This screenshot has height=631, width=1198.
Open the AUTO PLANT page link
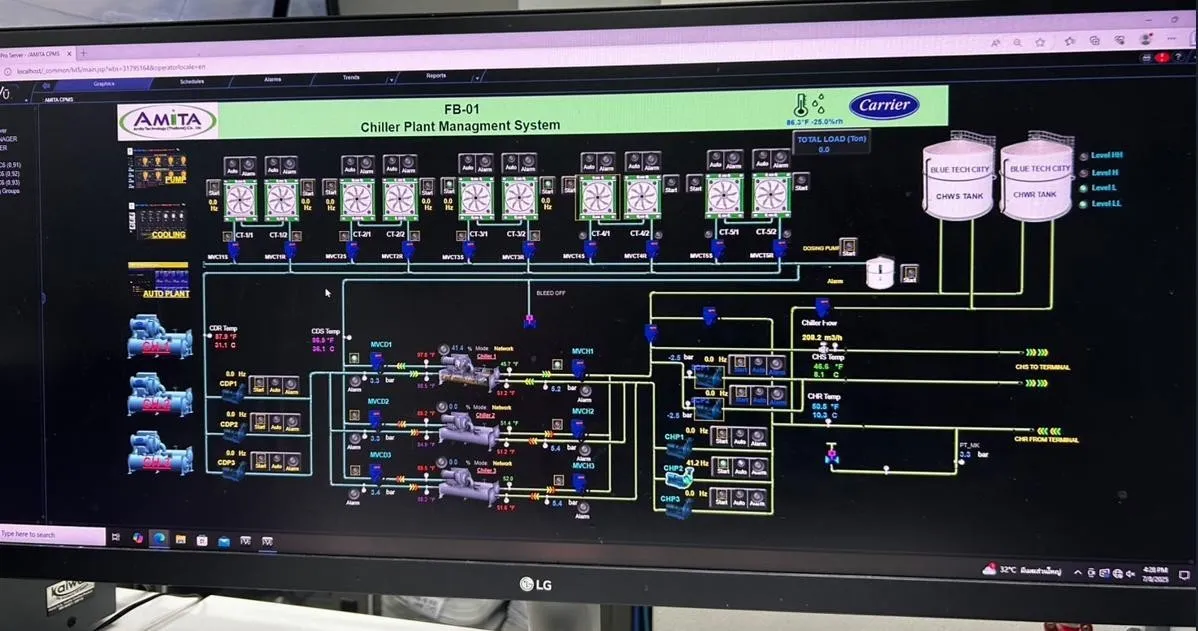pos(158,281)
